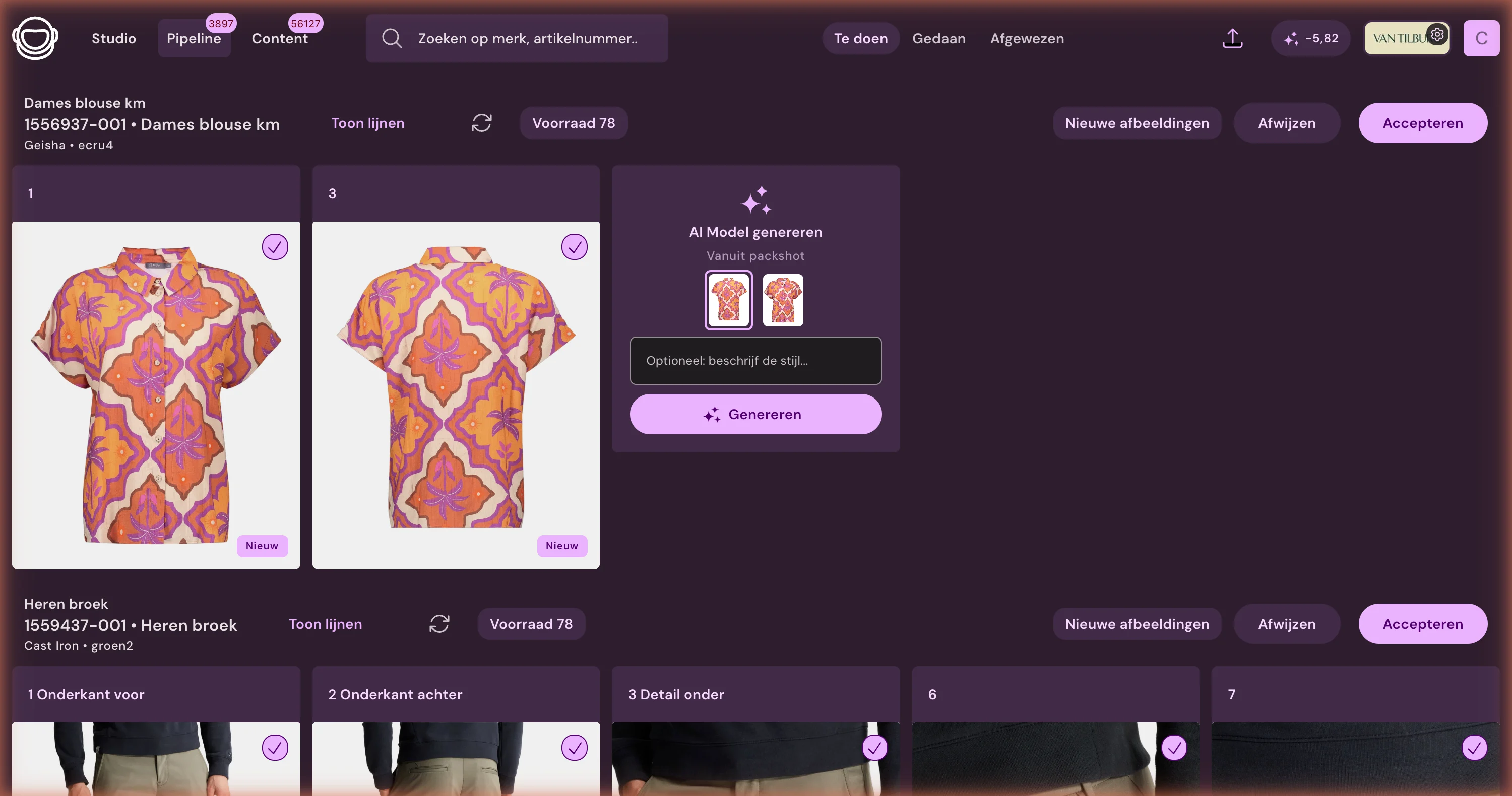This screenshot has height=796, width=1512.
Task: Open the back blouse image 3
Action: pyautogui.click(x=456, y=395)
